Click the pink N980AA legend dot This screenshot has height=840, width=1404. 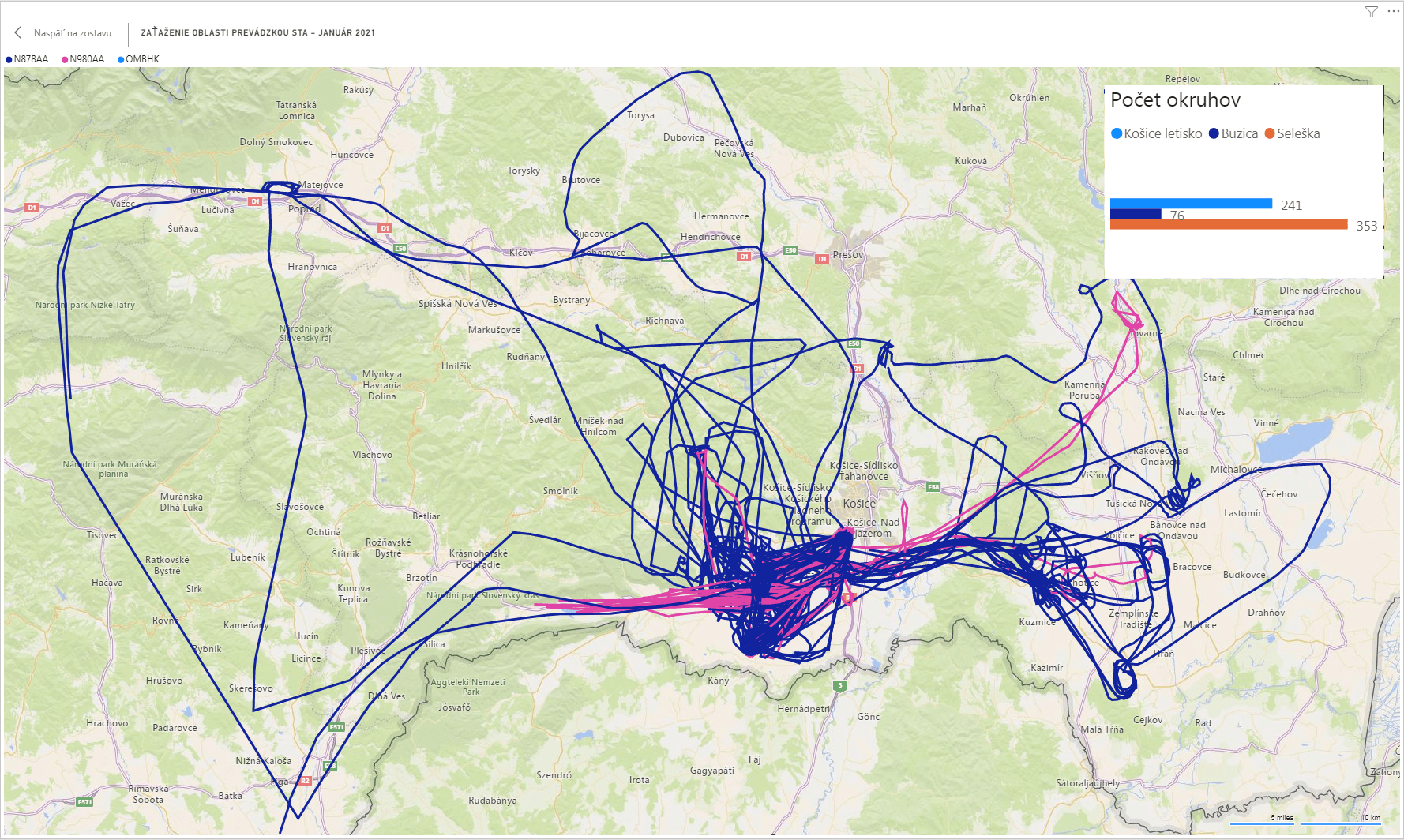tap(65, 59)
